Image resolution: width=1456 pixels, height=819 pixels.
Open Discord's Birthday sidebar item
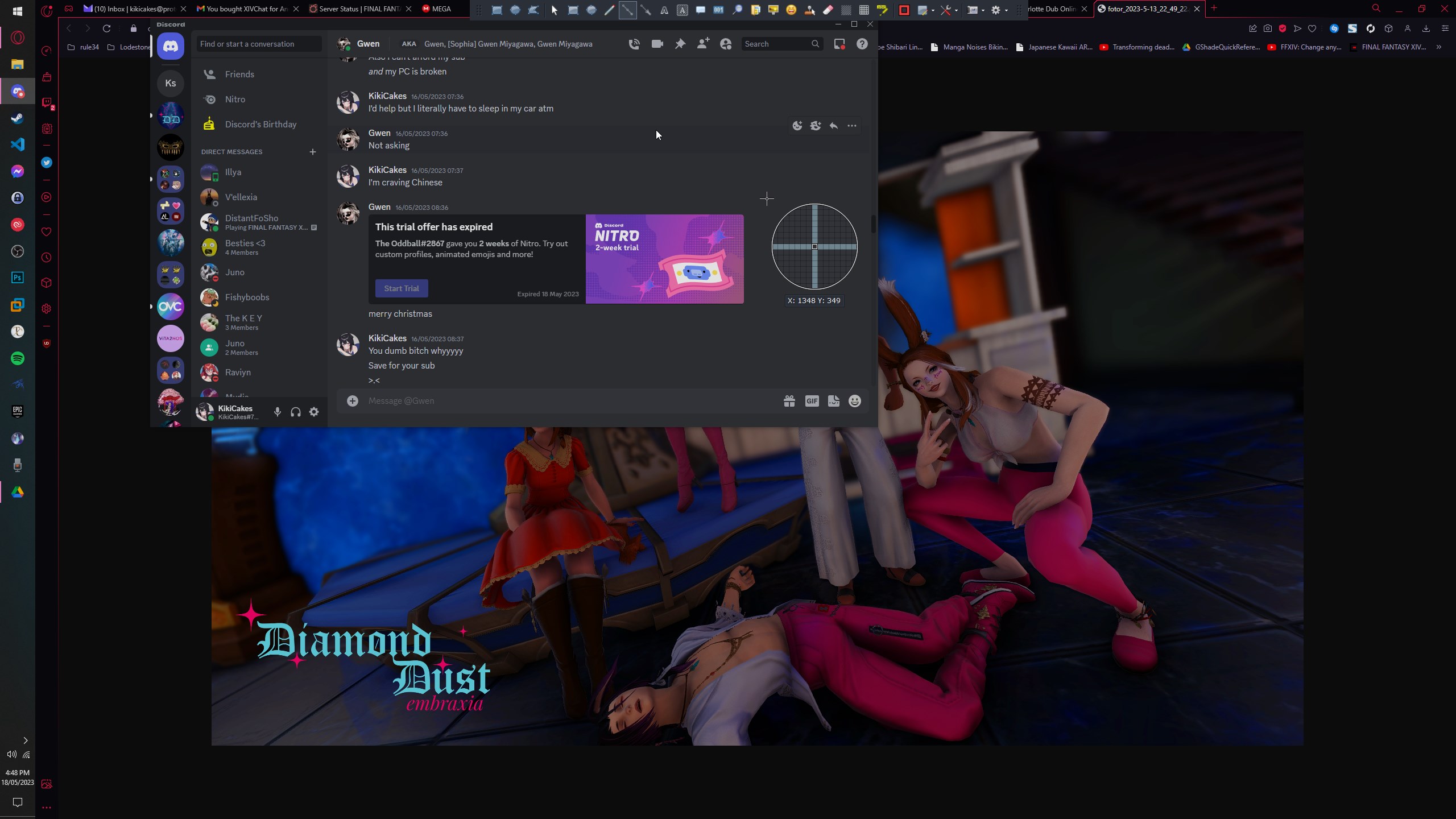259,125
